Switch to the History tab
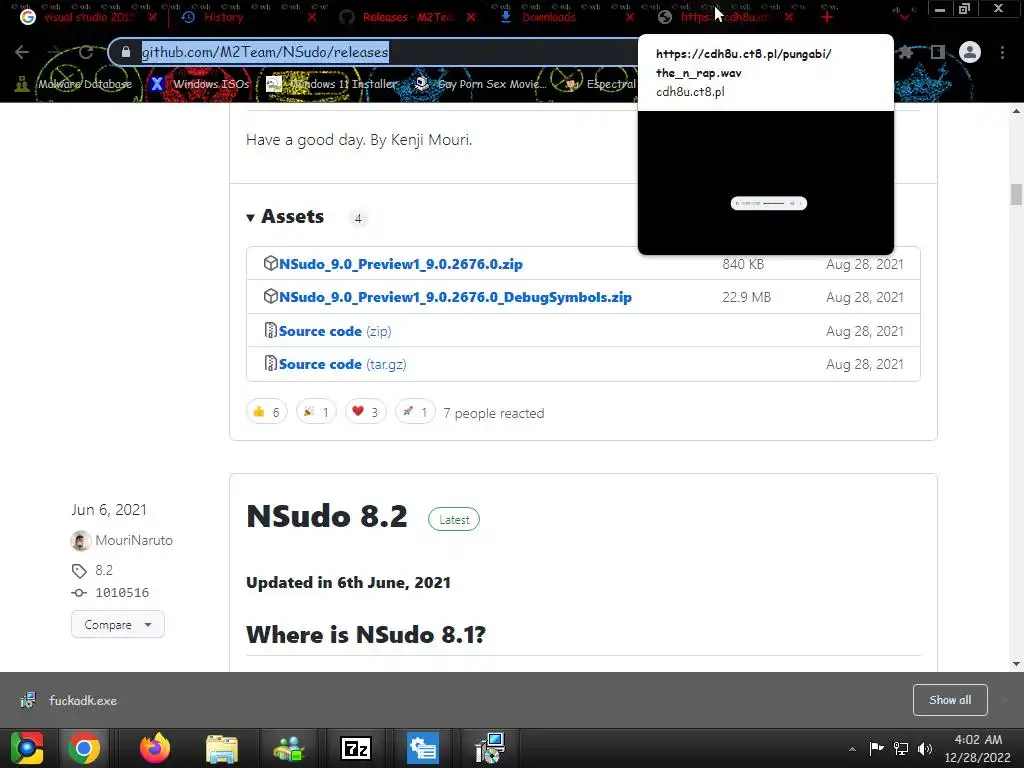 coord(222,18)
